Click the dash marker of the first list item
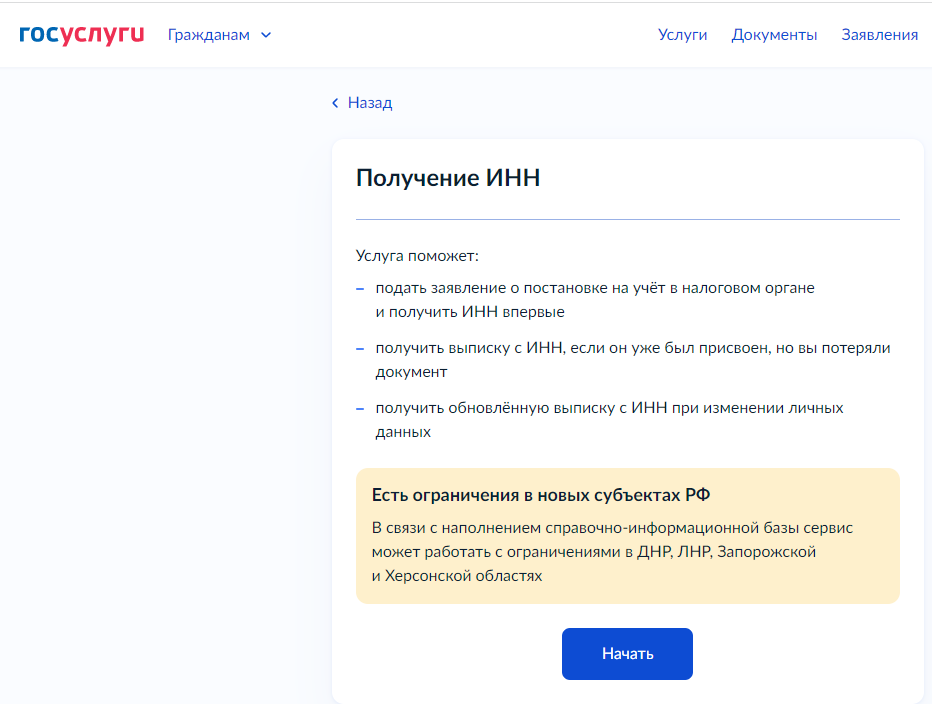This screenshot has width=932, height=704. click(360, 288)
